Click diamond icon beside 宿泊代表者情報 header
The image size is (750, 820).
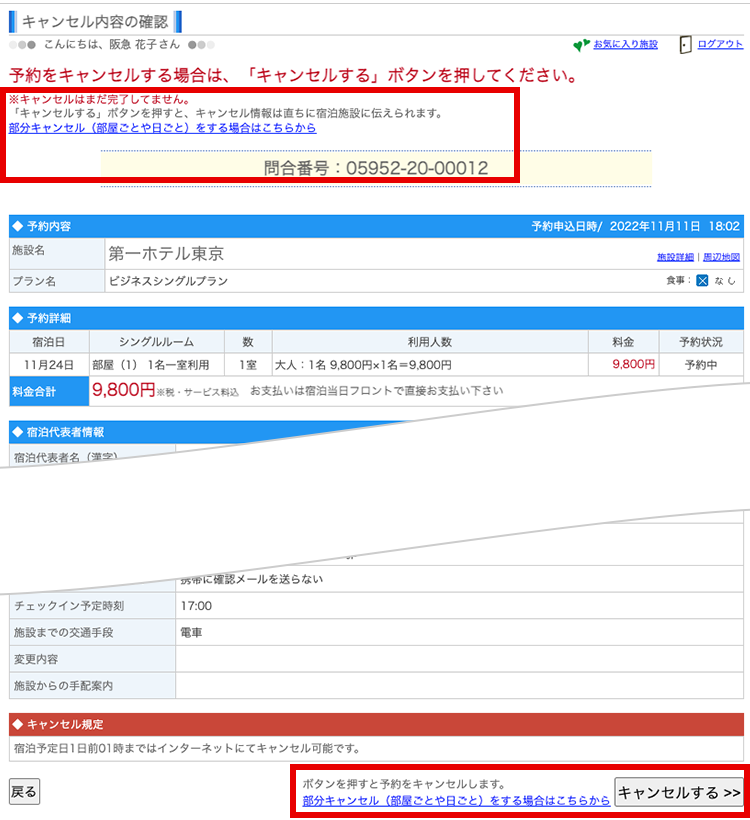17,432
